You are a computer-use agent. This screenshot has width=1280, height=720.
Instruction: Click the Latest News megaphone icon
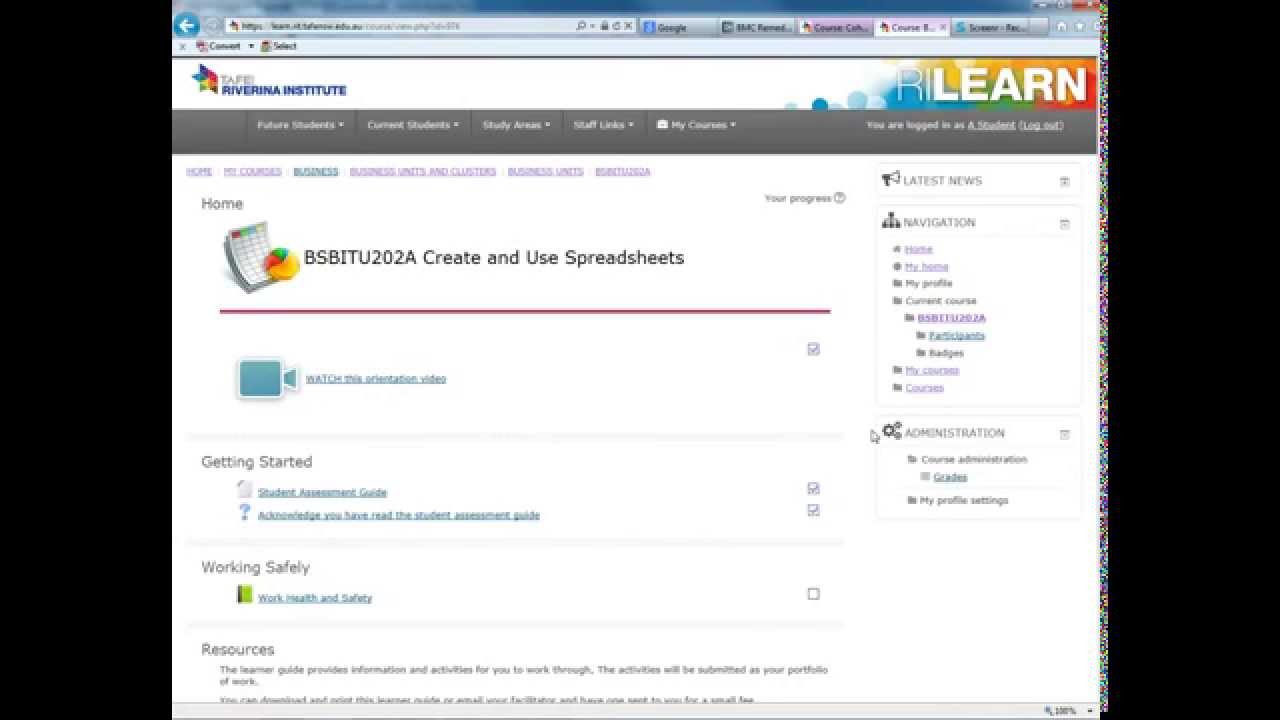point(891,179)
